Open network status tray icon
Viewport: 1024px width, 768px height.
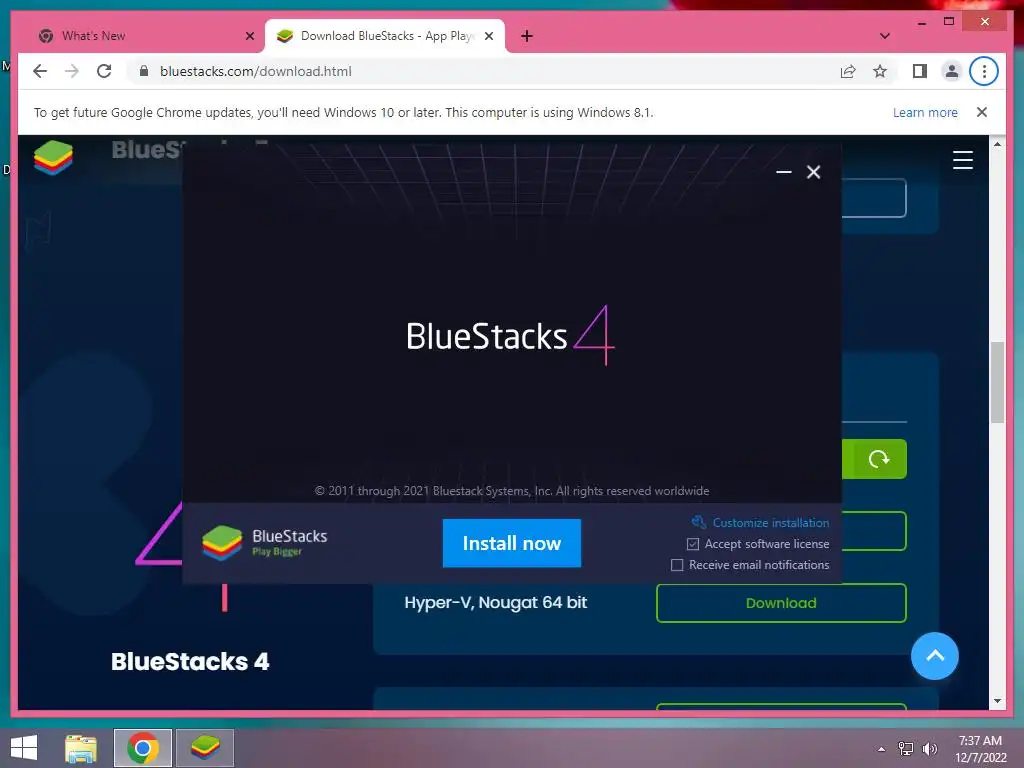pos(906,749)
